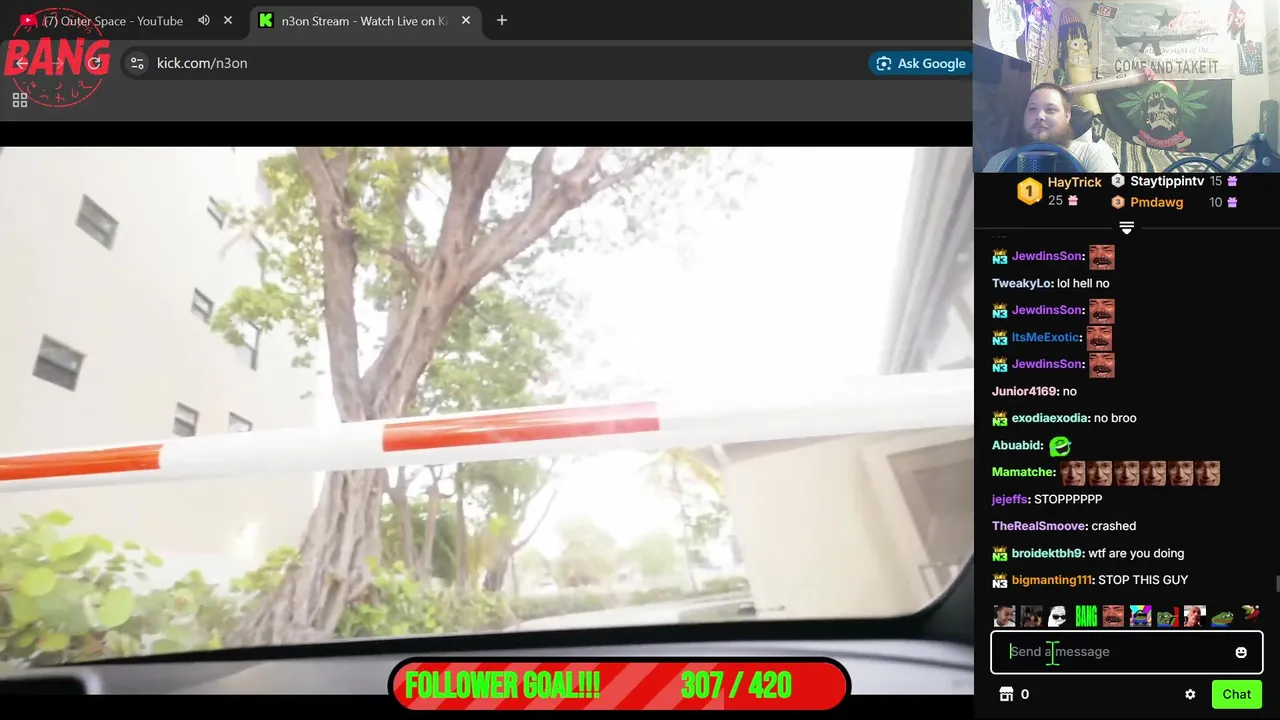The image size is (1280, 720).
Task: Open chat settings gear
Action: click(x=1190, y=694)
